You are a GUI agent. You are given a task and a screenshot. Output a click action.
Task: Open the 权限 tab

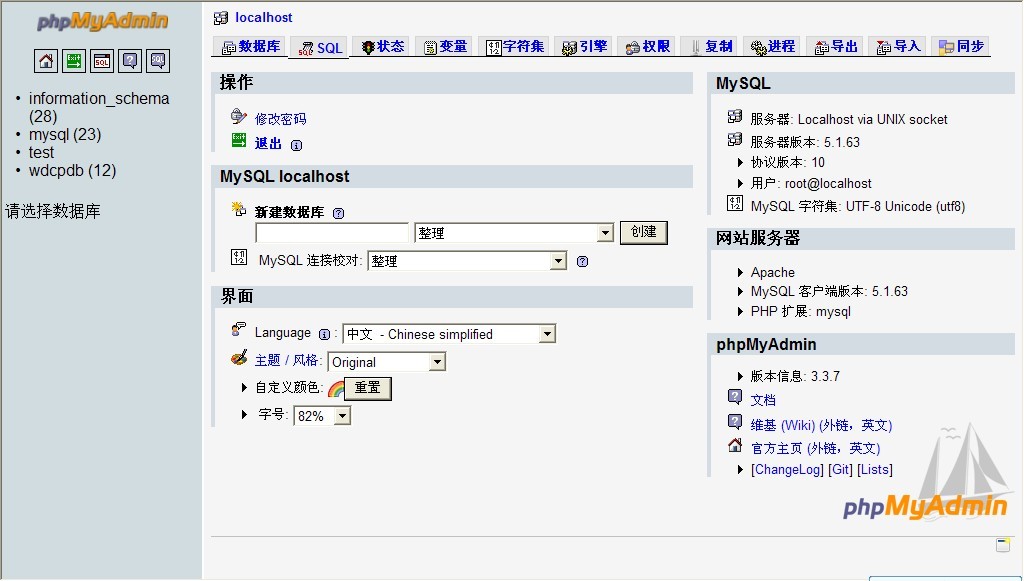[x=647, y=46]
